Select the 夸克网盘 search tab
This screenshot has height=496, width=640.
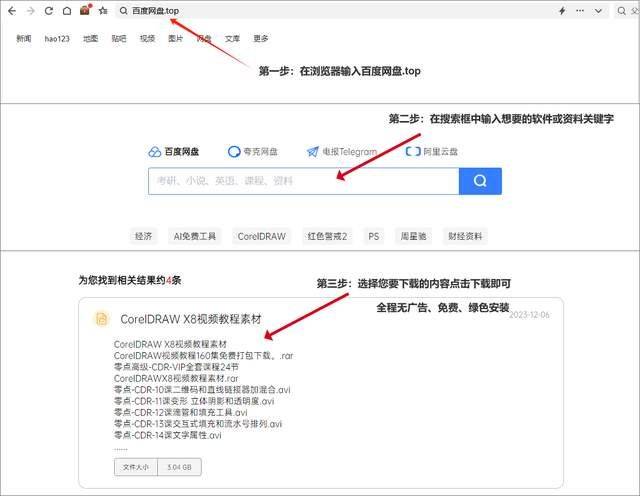(253, 152)
